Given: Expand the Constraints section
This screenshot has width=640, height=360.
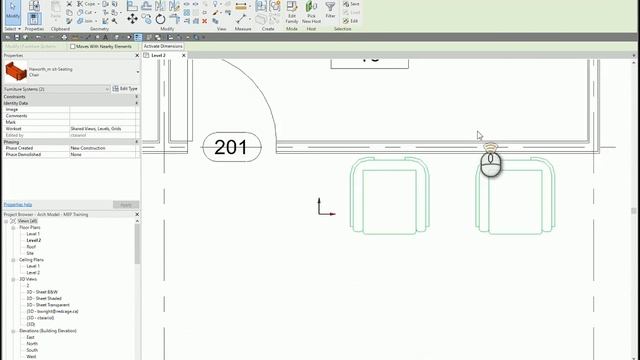Looking at the screenshot, I should 137,97.
